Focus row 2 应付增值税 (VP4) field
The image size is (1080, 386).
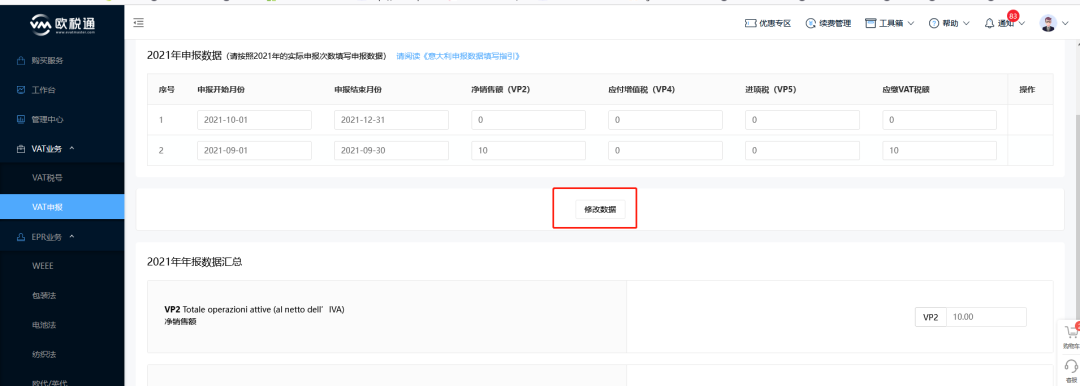point(665,150)
